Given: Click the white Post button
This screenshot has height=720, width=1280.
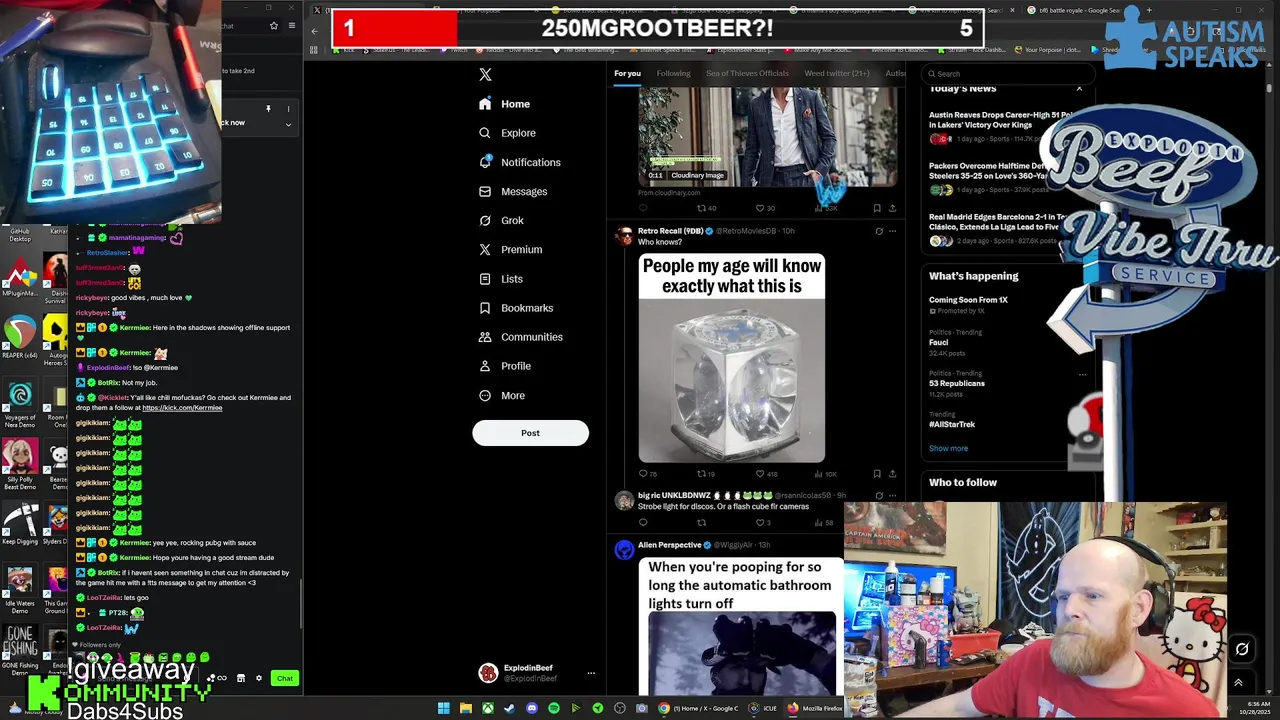Looking at the screenshot, I should pyautogui.click(x=530, y=433).
